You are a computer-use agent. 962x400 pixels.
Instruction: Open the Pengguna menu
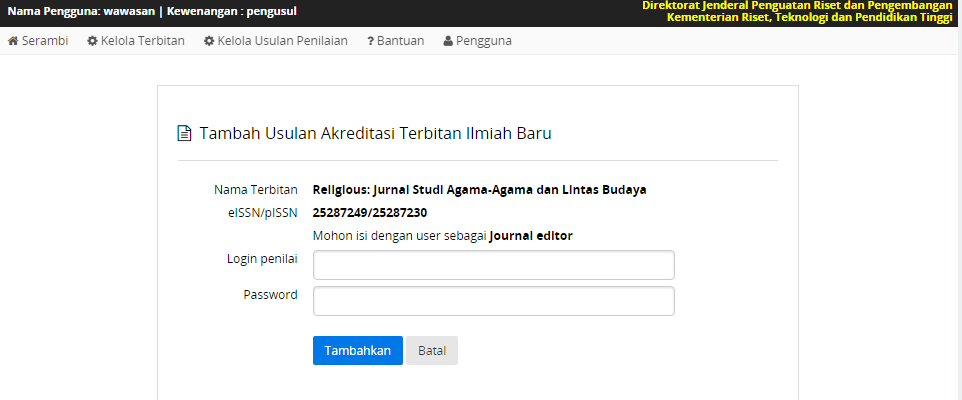point(484,41)
